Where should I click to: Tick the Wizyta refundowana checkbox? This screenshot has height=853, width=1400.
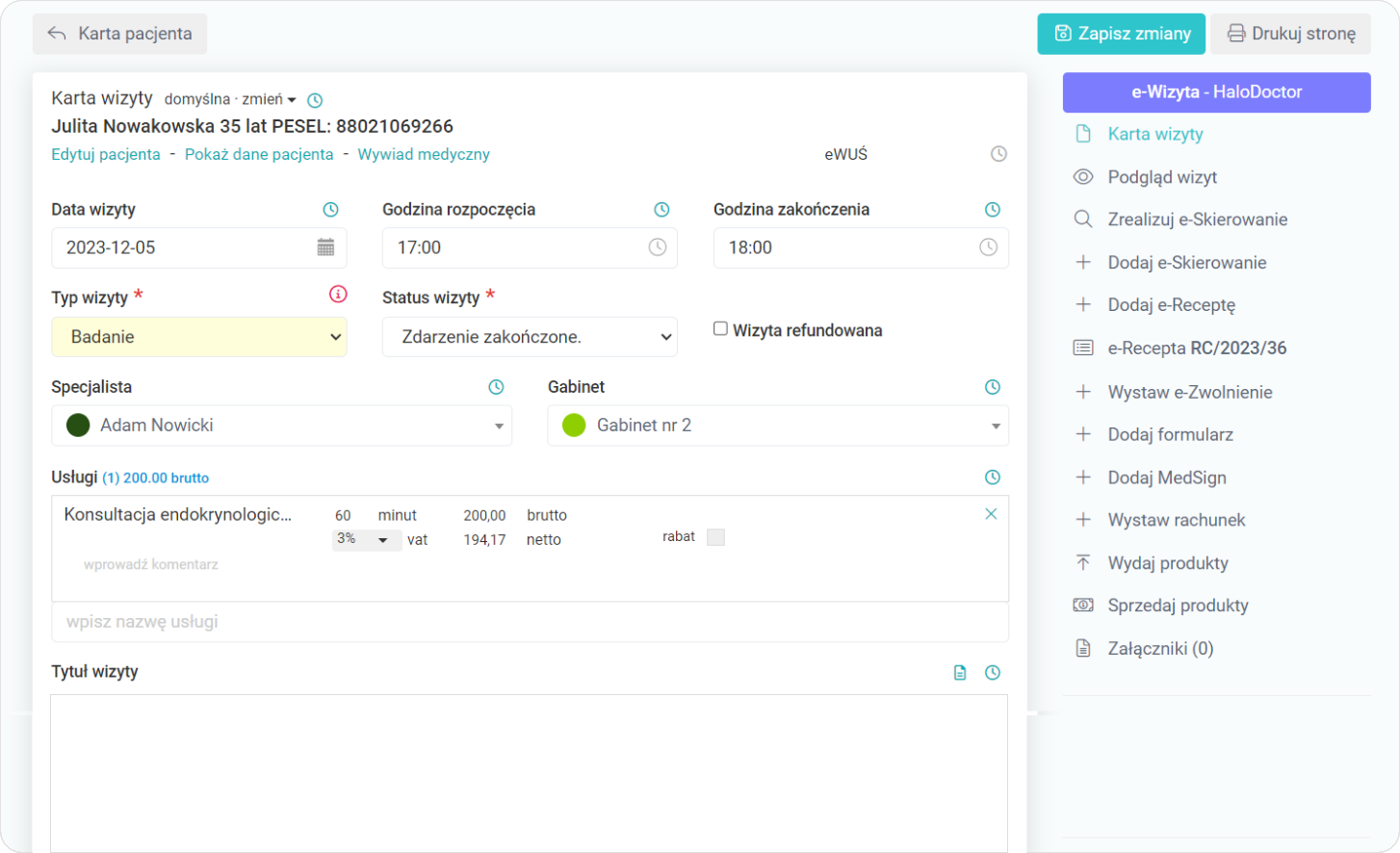tap(720, 329)
